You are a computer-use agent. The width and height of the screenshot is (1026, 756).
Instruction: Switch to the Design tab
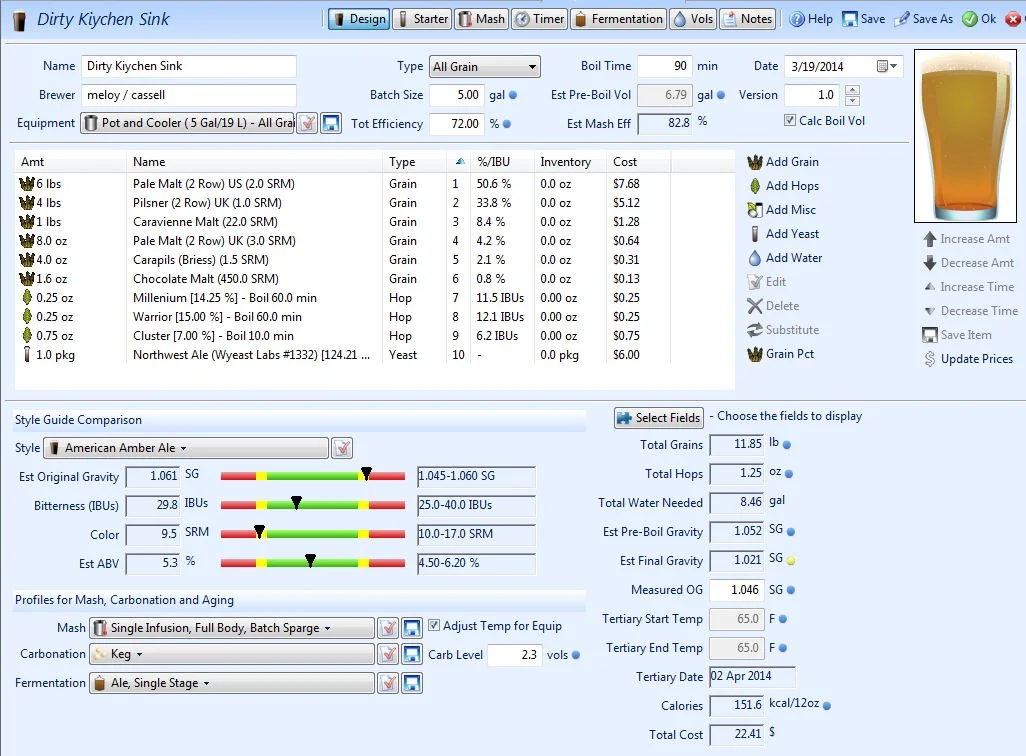point(359,19)
